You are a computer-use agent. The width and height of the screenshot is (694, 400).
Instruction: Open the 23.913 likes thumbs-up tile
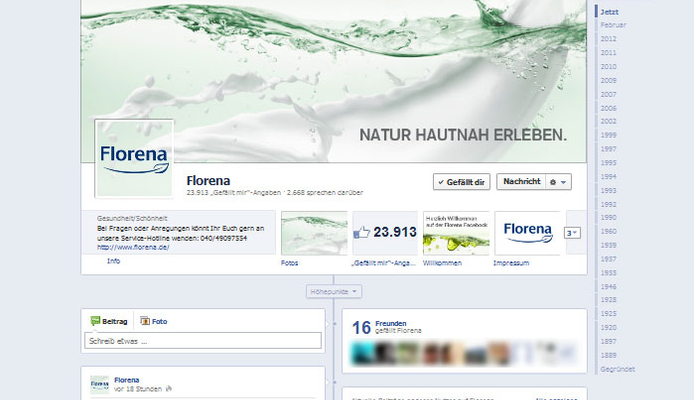[x=385, y=233]
